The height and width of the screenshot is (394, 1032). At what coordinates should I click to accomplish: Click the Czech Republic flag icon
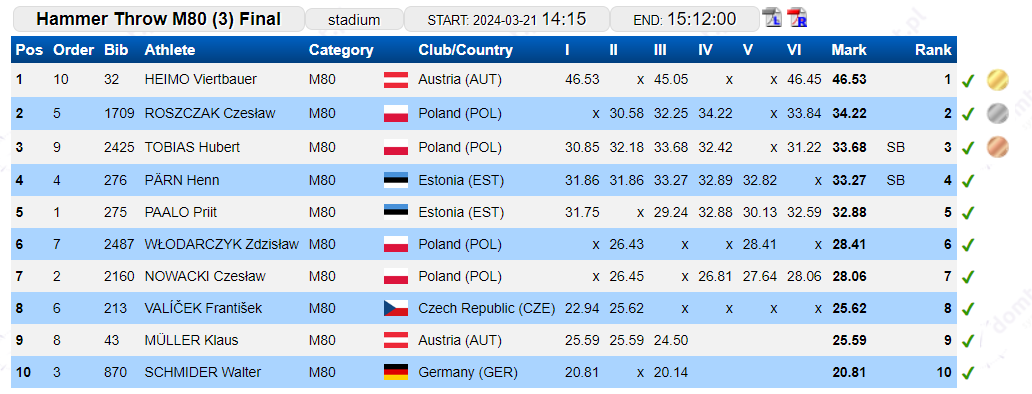(x=396, y=308)
